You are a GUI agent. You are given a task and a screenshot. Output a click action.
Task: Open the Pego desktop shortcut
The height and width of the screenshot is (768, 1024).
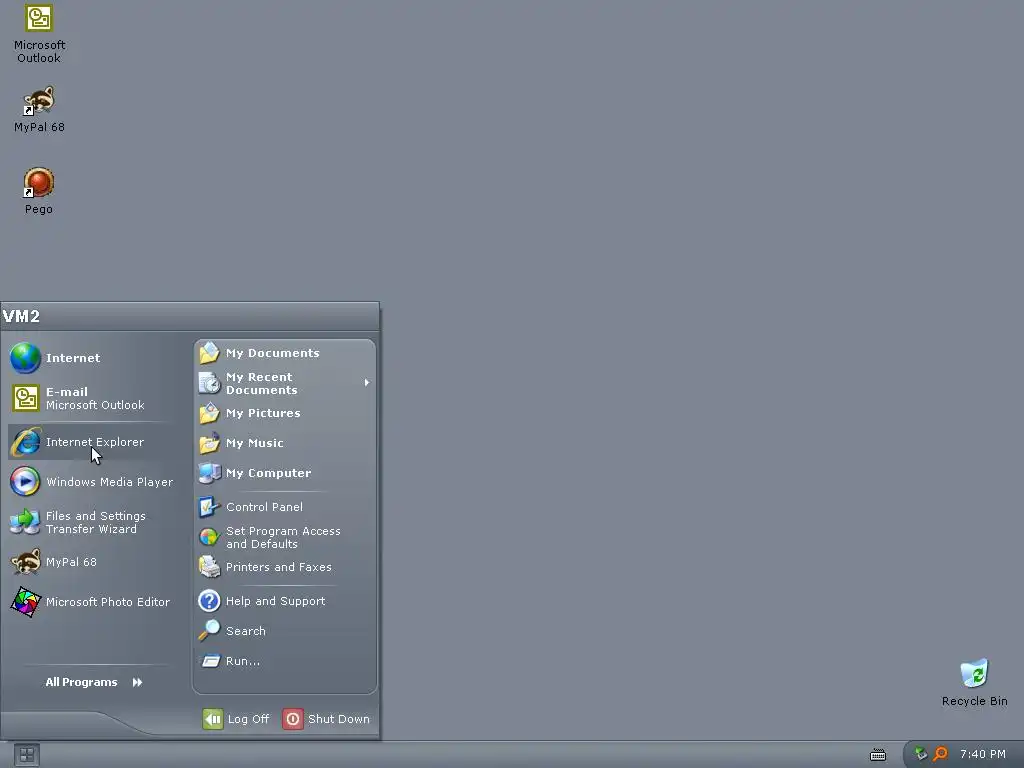click(x=39, y=191)
